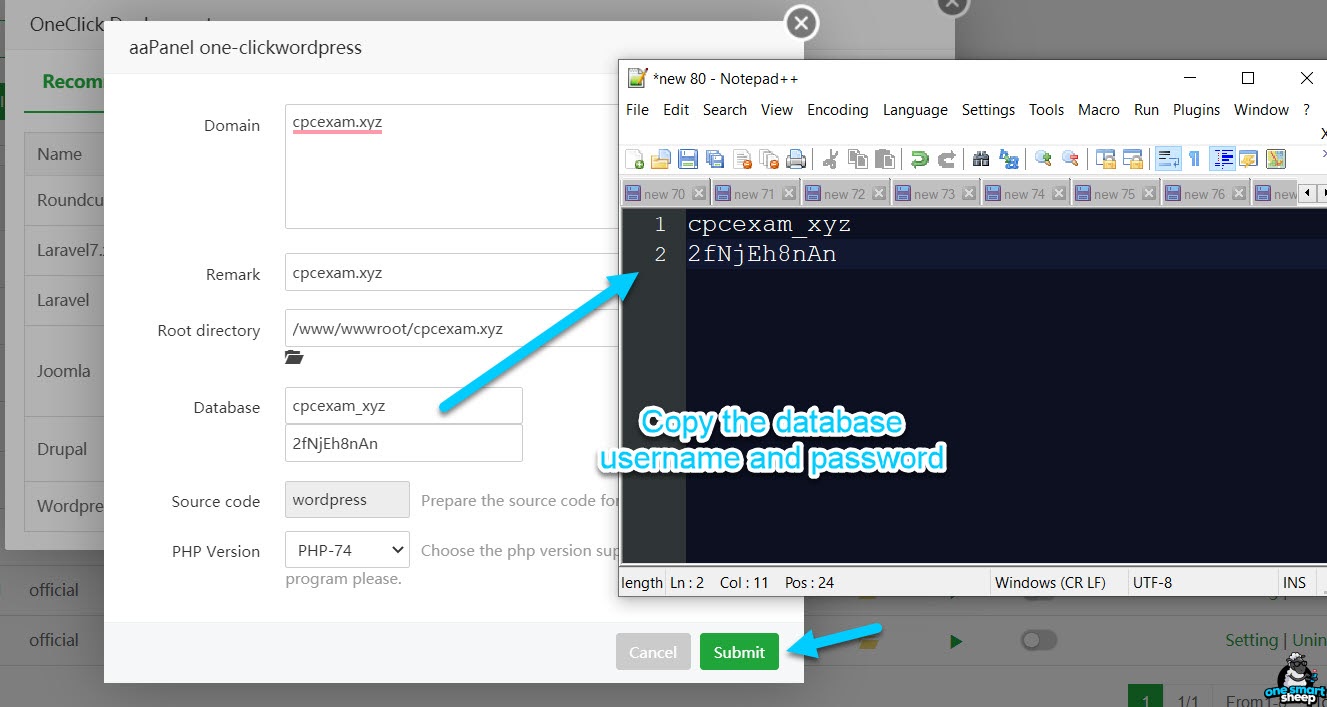This screenshot has height=707, width=1327.
Task: Close the new 73 tab
Action: pyautogui.click(x=969, y=194)
